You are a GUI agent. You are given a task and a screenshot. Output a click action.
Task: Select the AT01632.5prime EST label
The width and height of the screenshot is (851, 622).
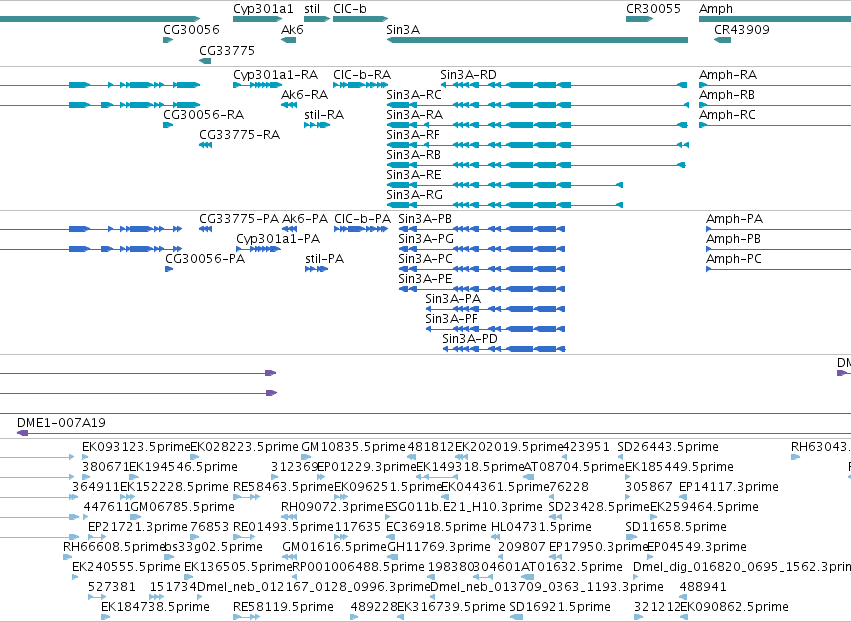coord(571,567)
